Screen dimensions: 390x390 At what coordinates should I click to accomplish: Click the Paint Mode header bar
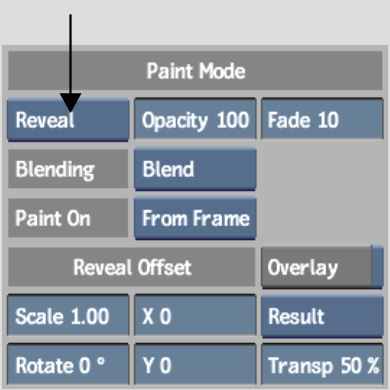click(195, 71)
